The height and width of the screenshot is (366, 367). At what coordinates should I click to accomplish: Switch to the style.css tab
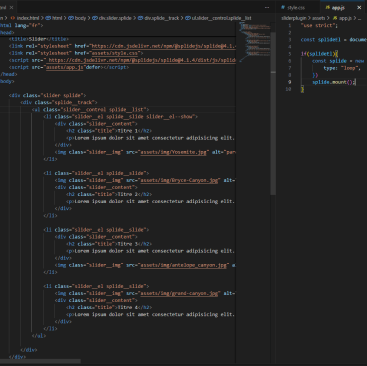point(293,7)
